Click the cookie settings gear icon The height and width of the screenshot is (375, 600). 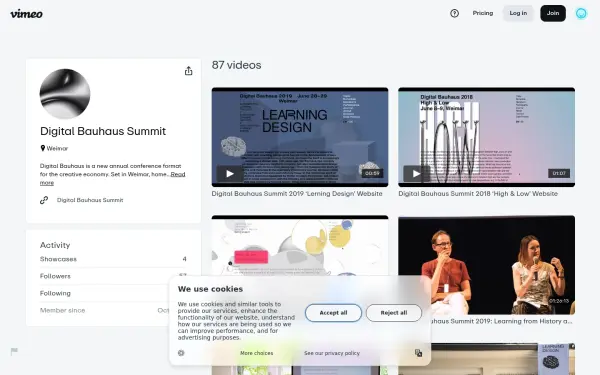181,353
